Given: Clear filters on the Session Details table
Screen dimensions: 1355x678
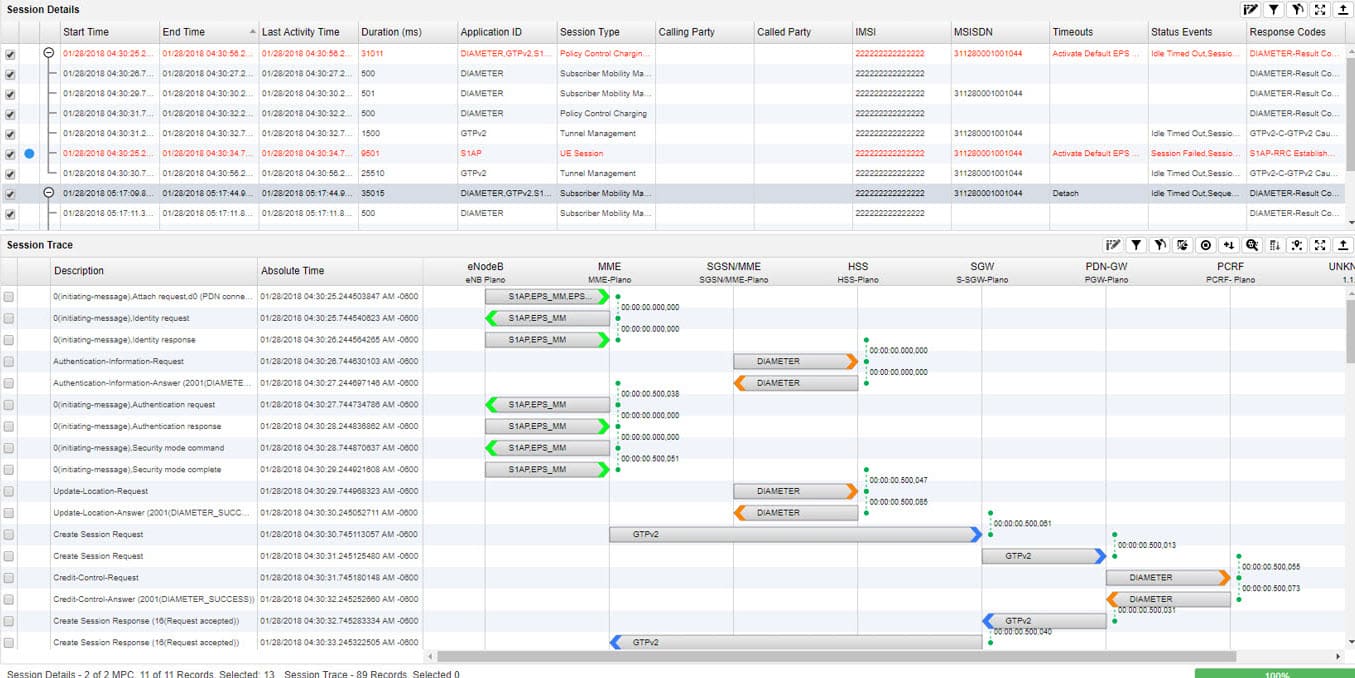Looking at the screenshot, I should point(1298,9).
